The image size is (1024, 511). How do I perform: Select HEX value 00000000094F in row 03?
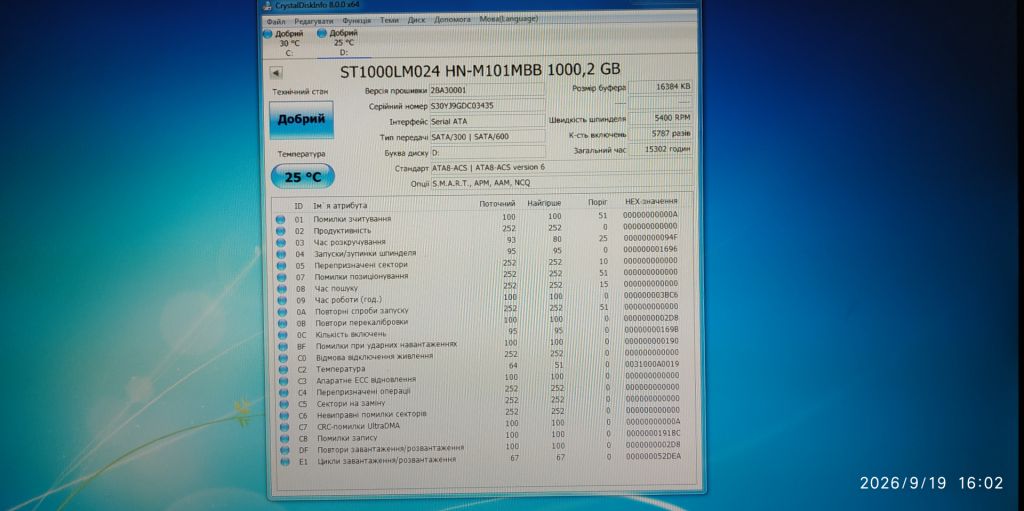(x=650, y=237)
